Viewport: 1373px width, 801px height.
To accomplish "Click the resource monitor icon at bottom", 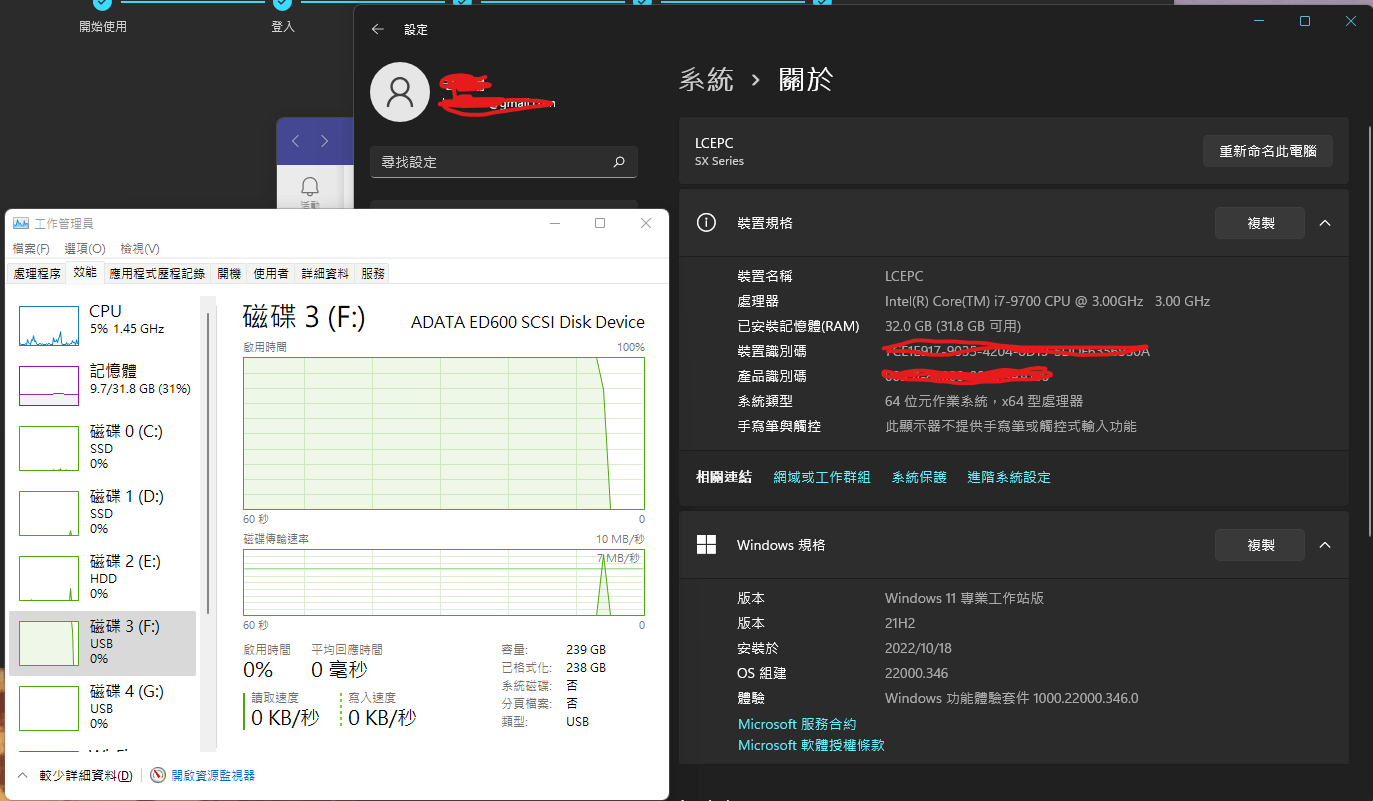I will [158, 775].
